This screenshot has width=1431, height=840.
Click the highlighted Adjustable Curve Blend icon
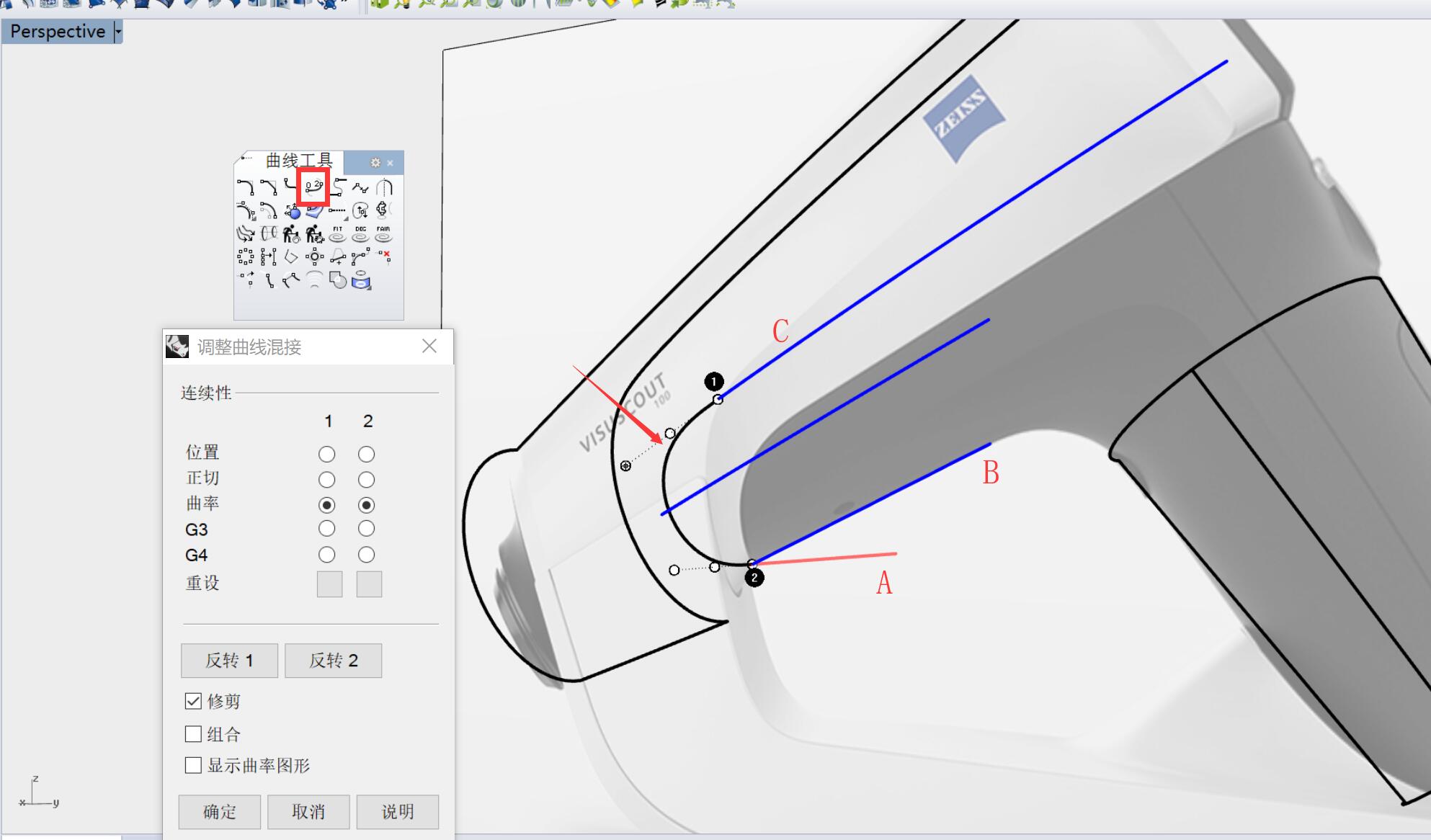[x=313, y=188]
